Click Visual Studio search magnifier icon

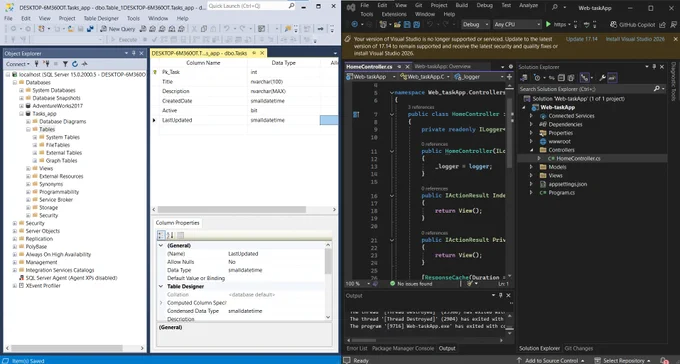click(555, 7)
